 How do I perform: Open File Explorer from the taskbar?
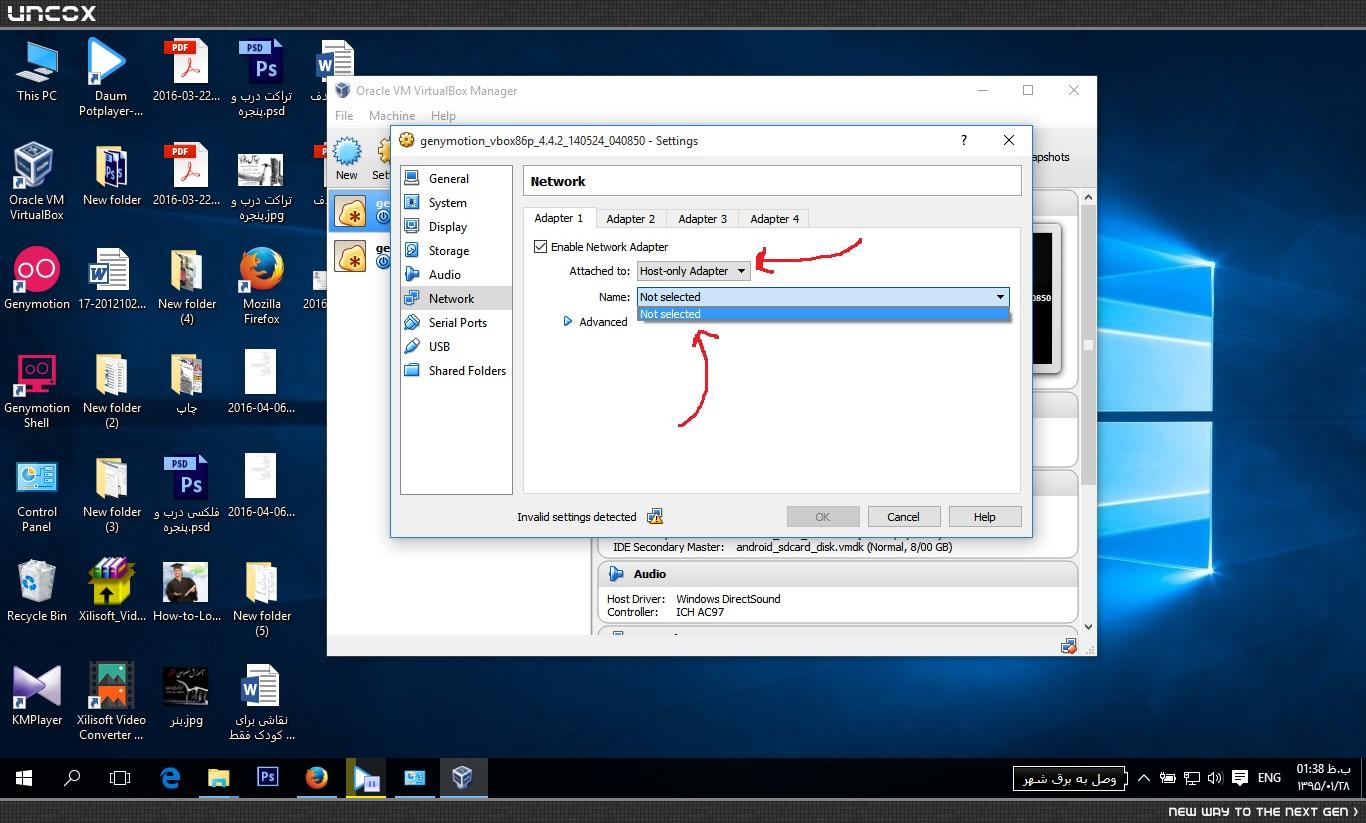pos(219,778)
